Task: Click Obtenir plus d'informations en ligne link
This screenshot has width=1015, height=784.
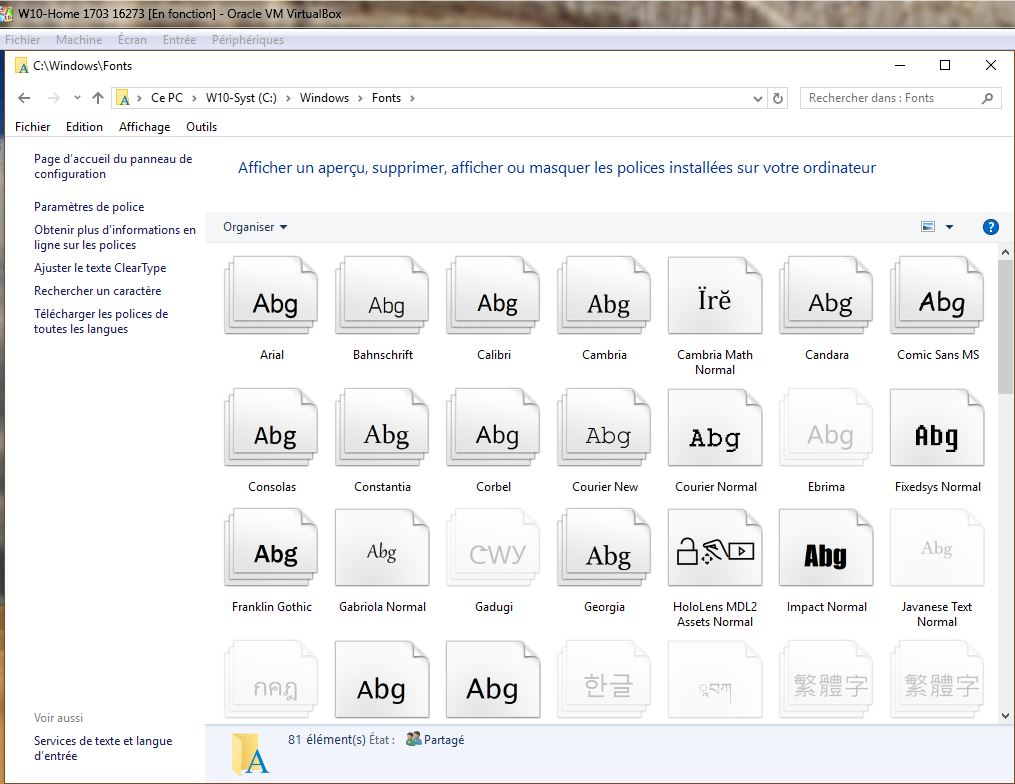Action: (115, 238)
